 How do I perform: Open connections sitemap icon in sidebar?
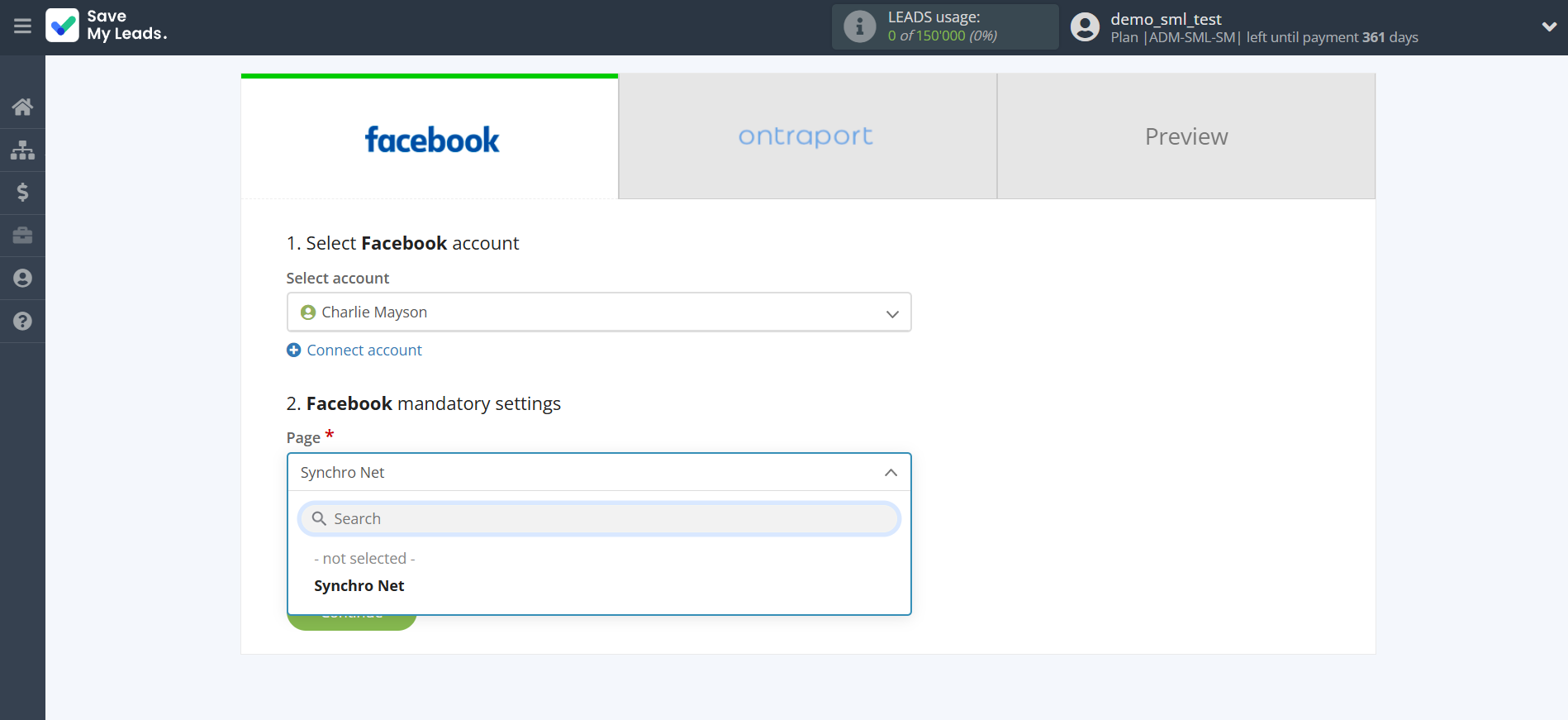click(22, 150)
